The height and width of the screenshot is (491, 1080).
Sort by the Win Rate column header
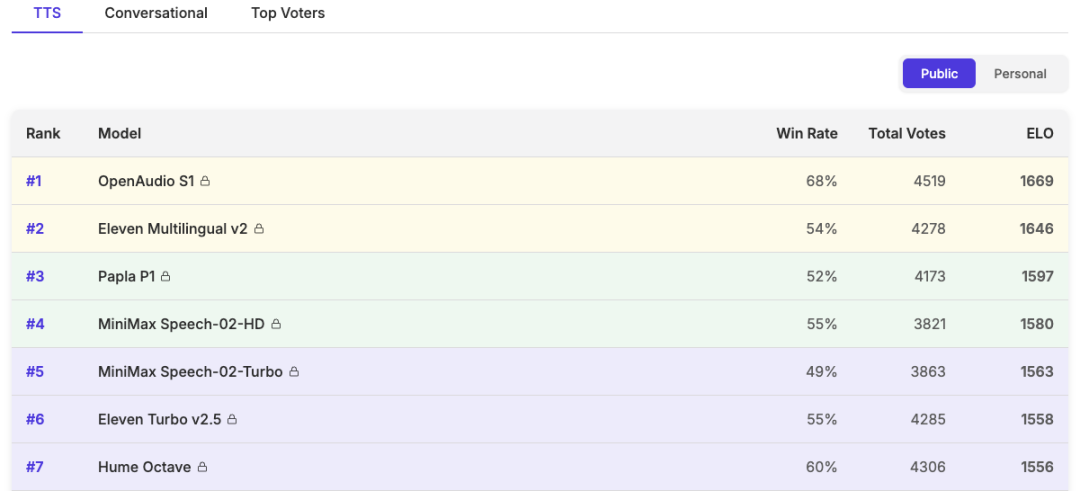(807, 134)
